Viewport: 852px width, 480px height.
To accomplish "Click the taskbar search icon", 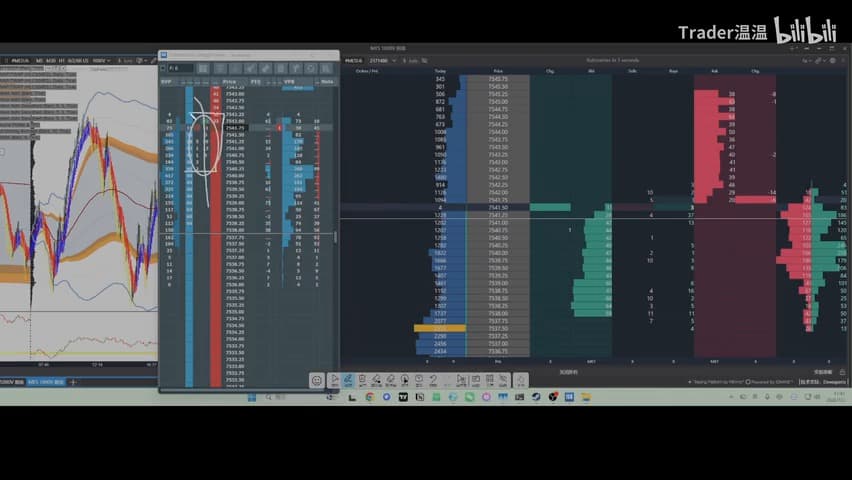I will pyautogui.click(x=268, y=397).
